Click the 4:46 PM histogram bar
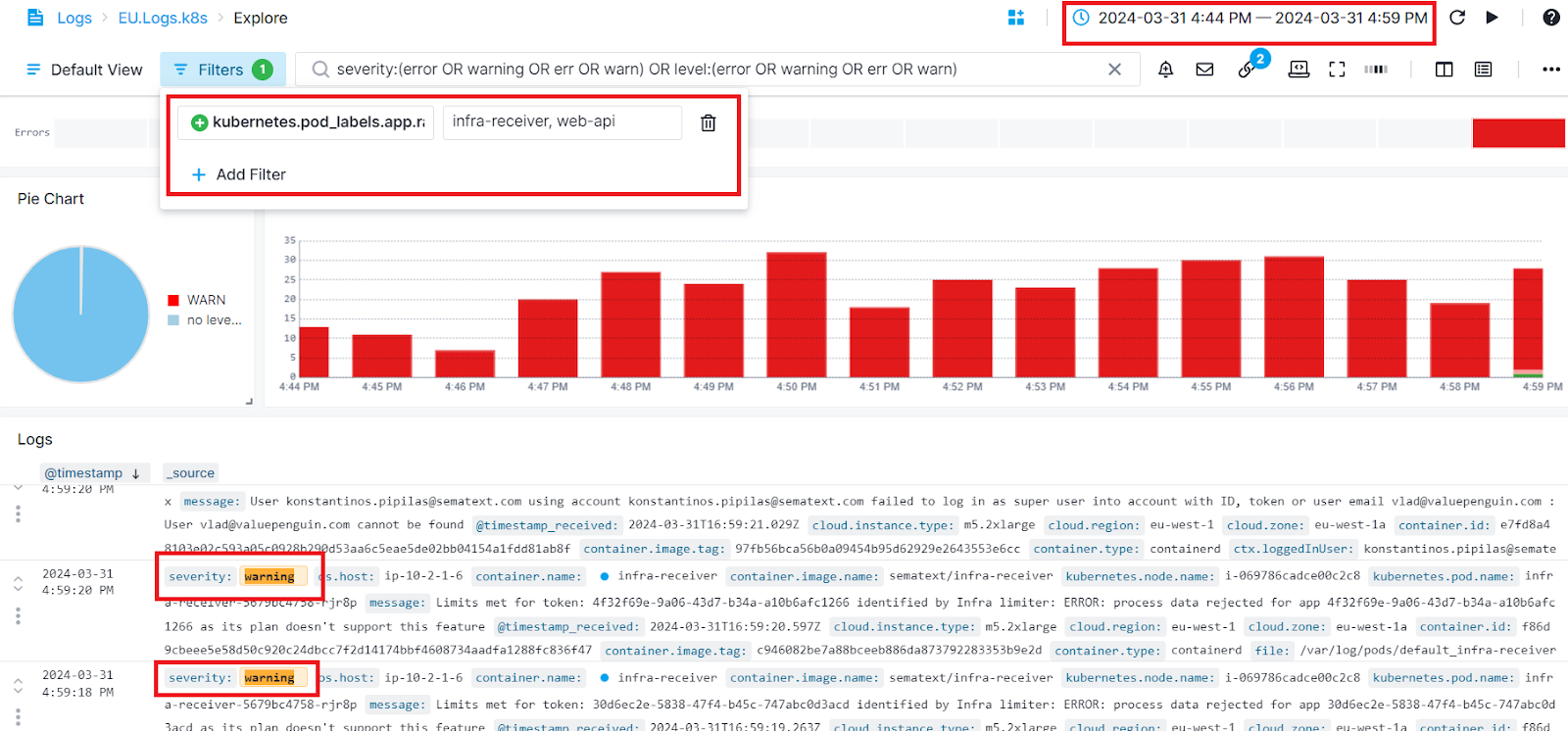 [465, 364]
